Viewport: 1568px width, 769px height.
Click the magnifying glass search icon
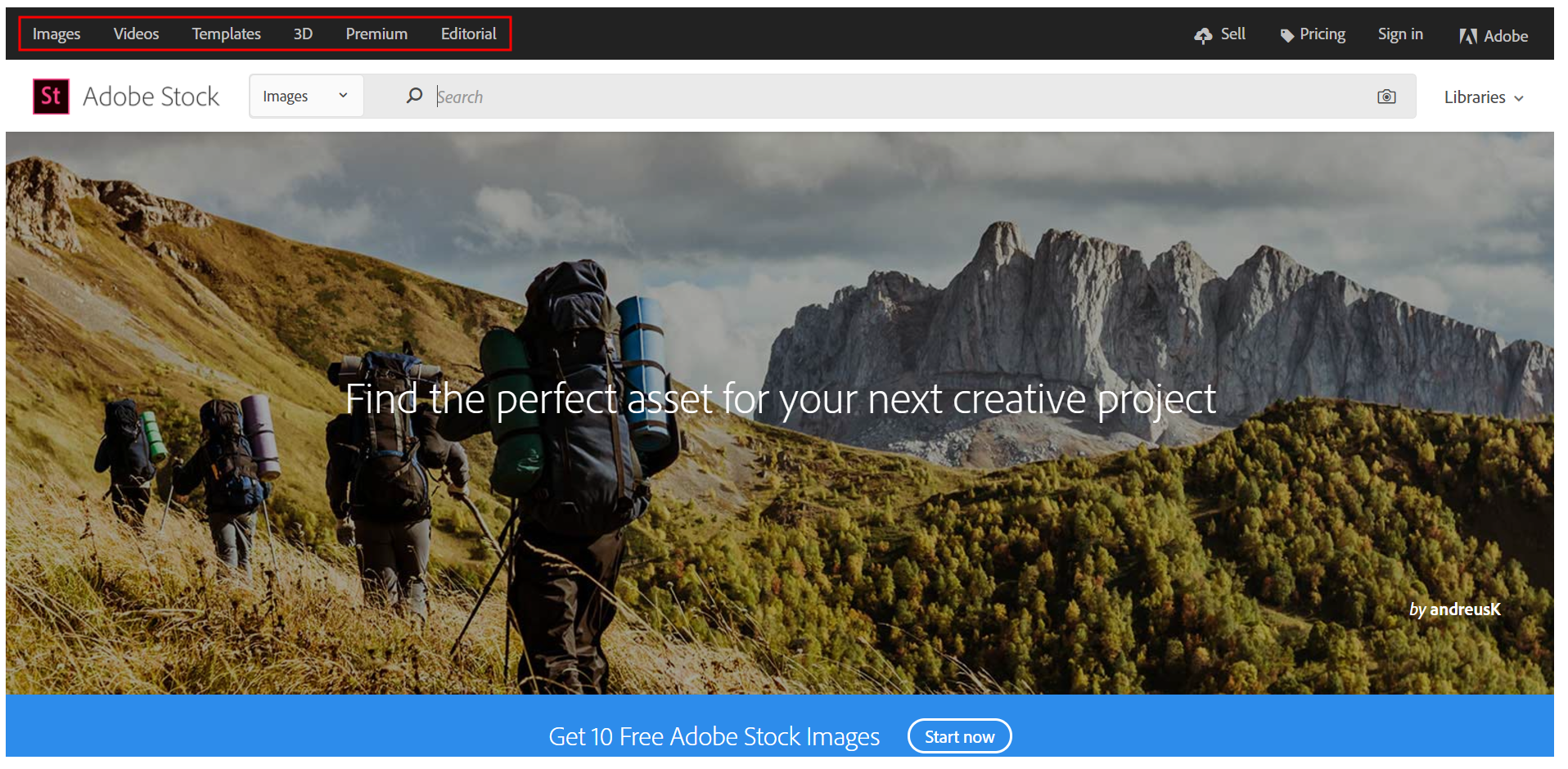tap(415, 96)
